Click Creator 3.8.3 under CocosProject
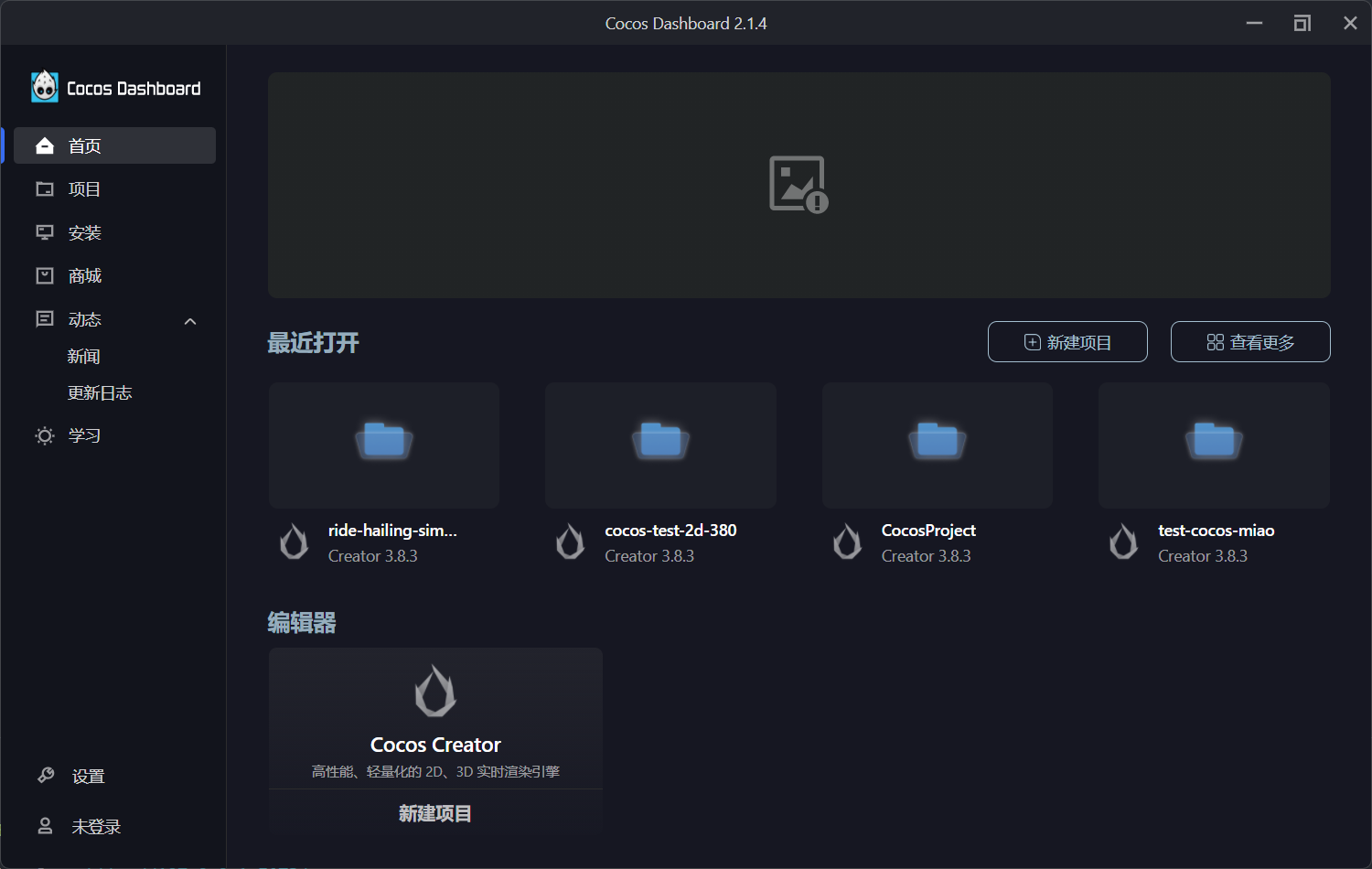This screenshot has width=1372, height=869. [x=927, y=556]
